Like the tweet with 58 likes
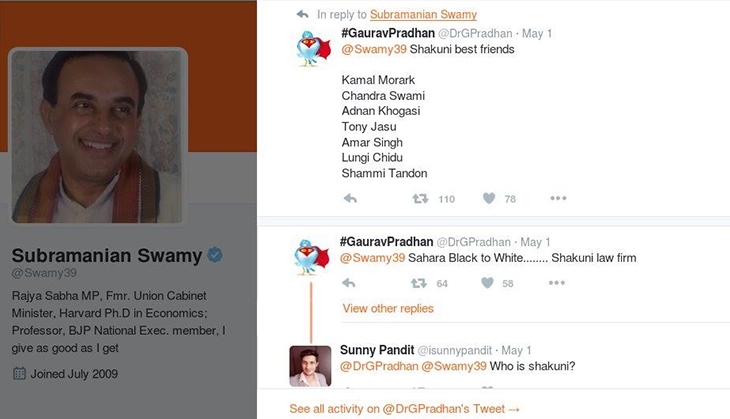This screenshot has width=730, height=419. click(x=487, y=283)
